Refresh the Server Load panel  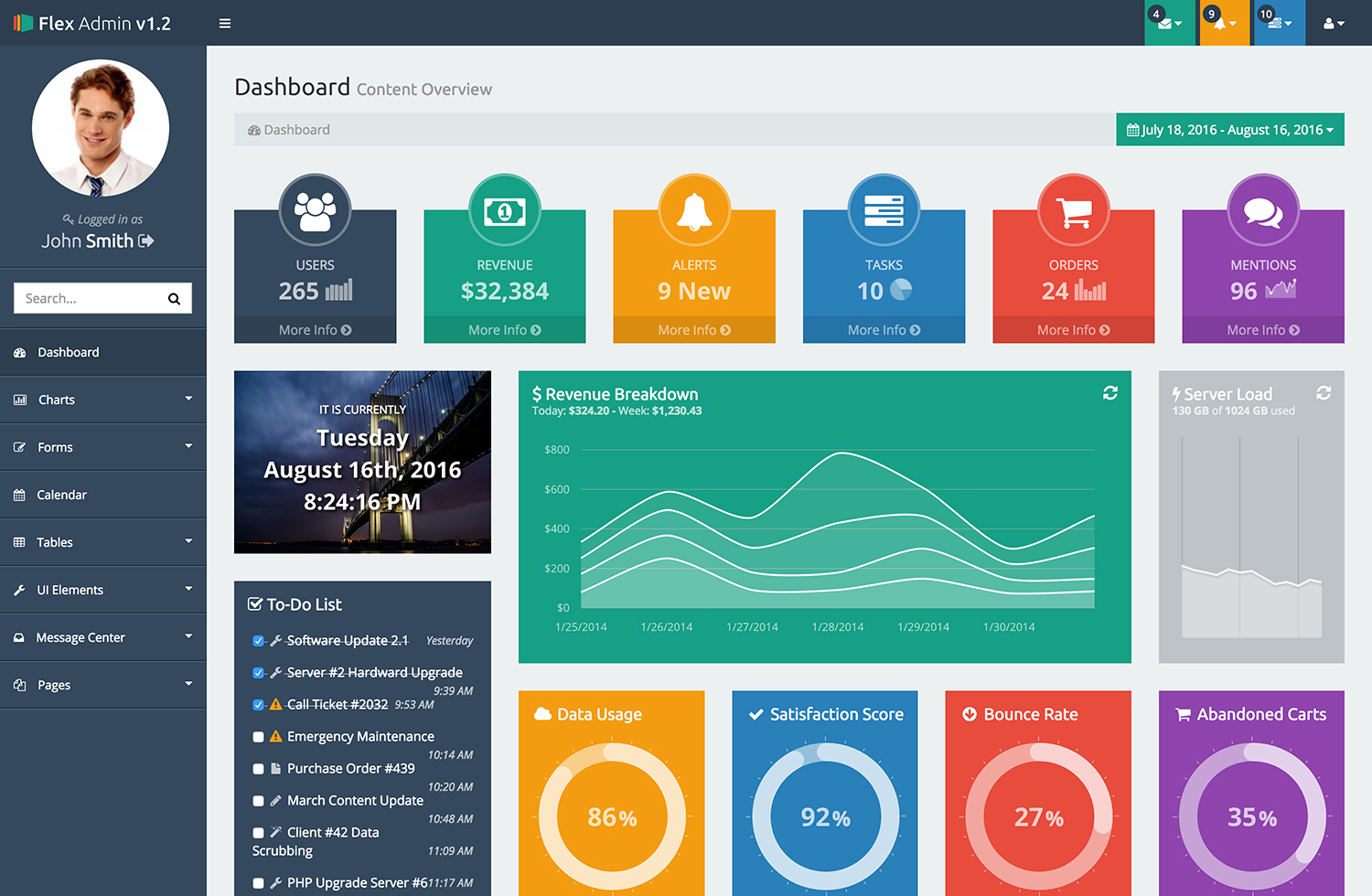click(x=1324, y=393)
